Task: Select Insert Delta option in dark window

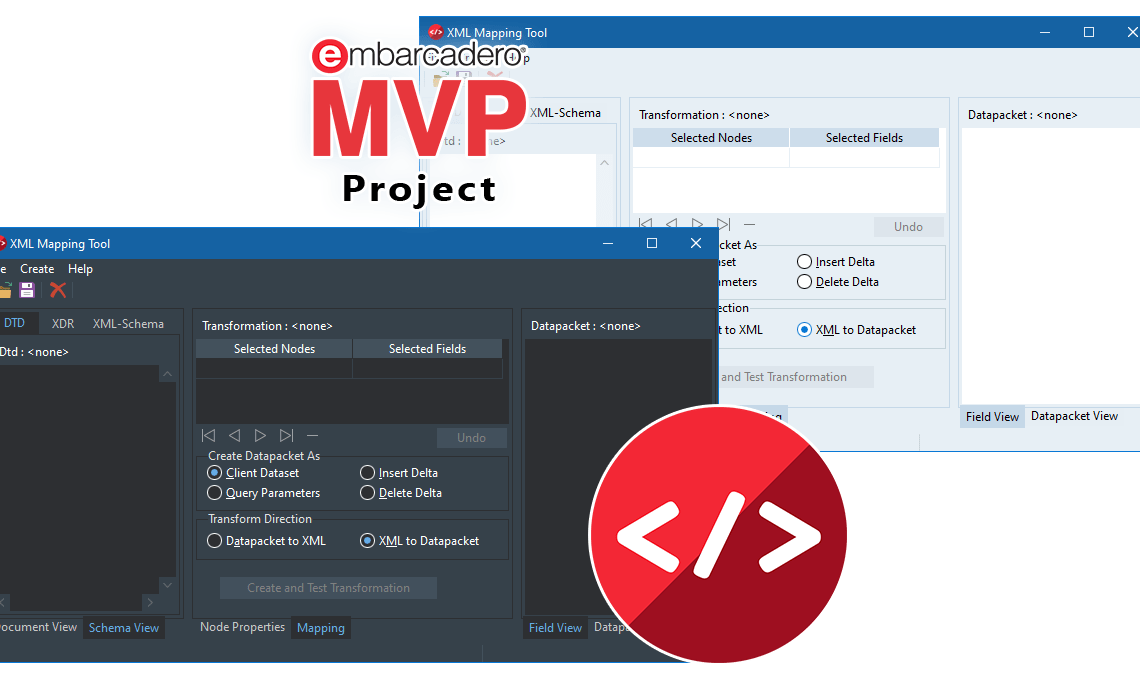Action: (399, 473)
